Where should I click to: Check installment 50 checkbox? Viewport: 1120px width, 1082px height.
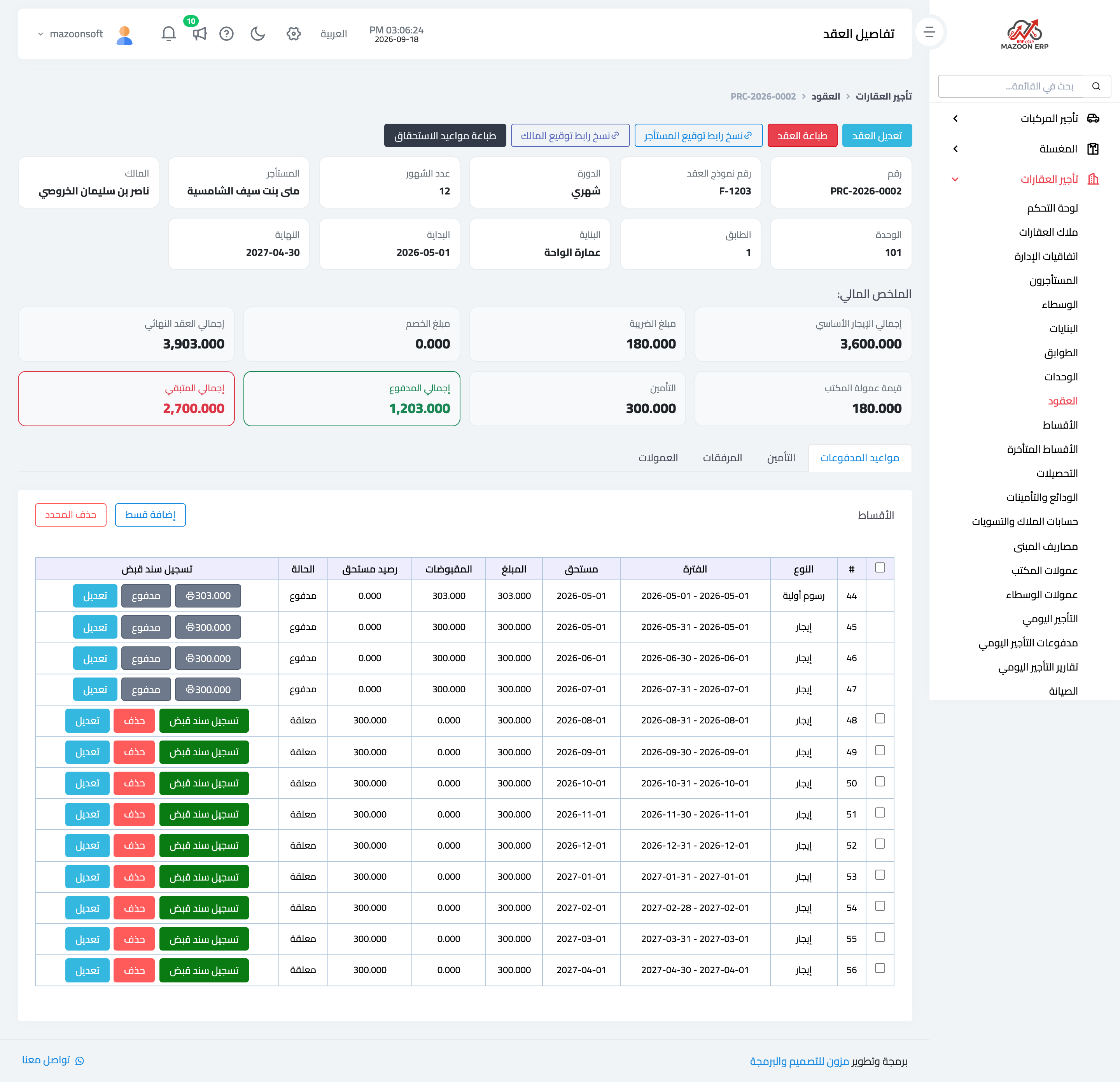pos(880,781)
